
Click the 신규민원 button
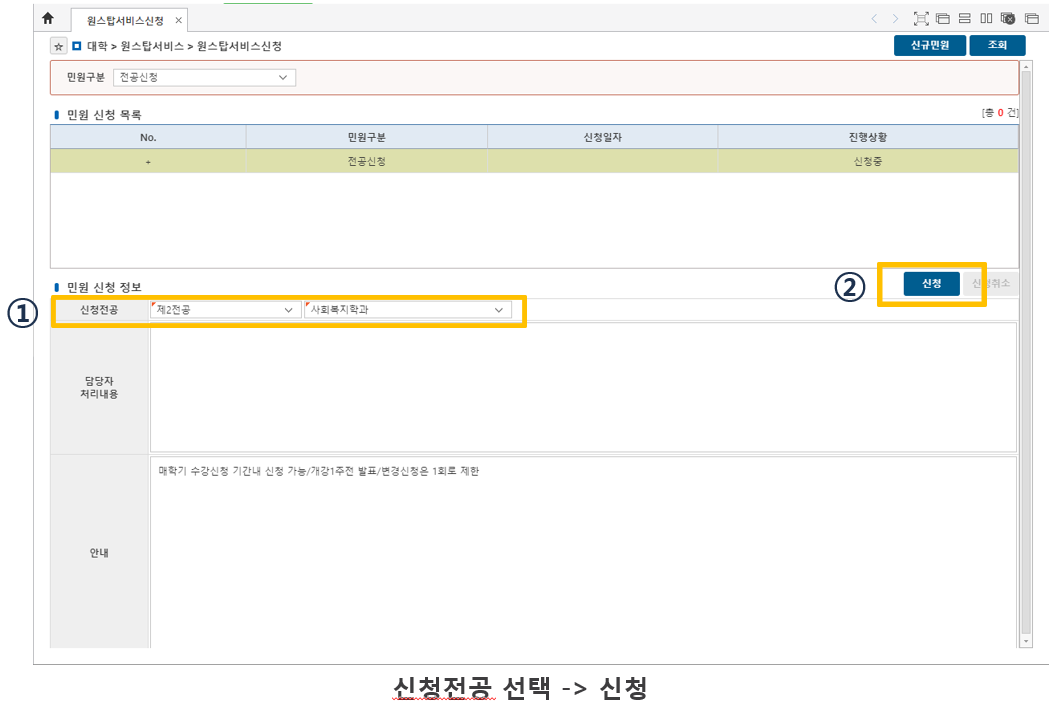(929, 45)
